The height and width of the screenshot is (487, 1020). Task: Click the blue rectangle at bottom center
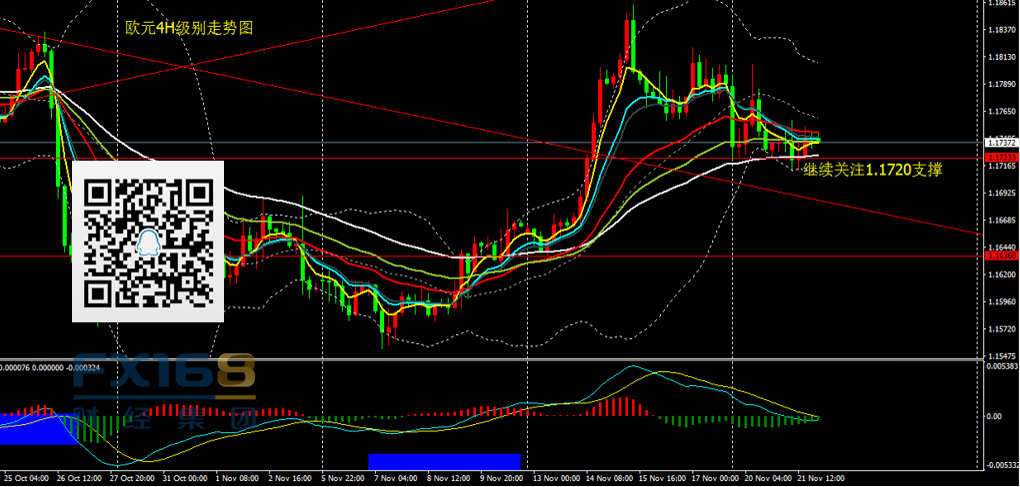pos(444,461)
